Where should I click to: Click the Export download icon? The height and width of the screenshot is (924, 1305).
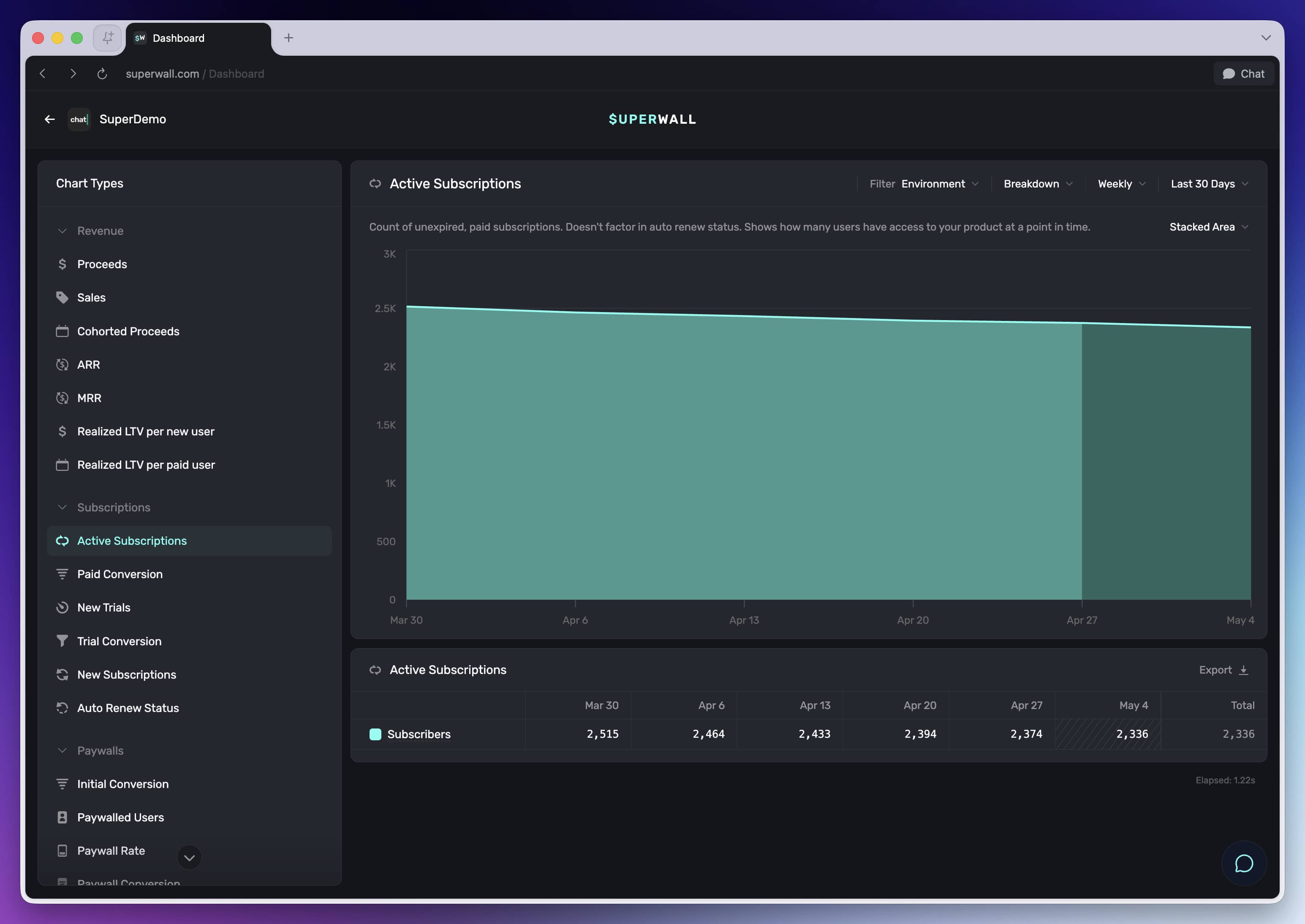click(x=1244, y=670)
